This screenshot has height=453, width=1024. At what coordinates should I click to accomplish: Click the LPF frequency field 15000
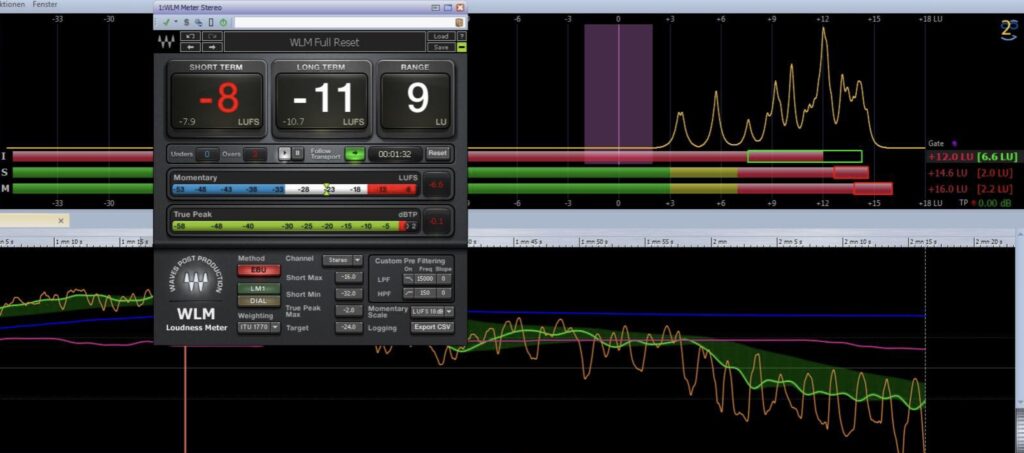tap(426, 278)
